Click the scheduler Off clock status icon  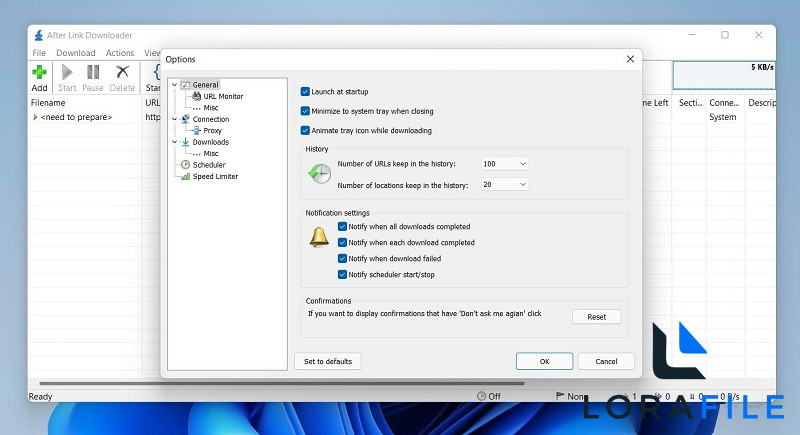coord(481,396)
